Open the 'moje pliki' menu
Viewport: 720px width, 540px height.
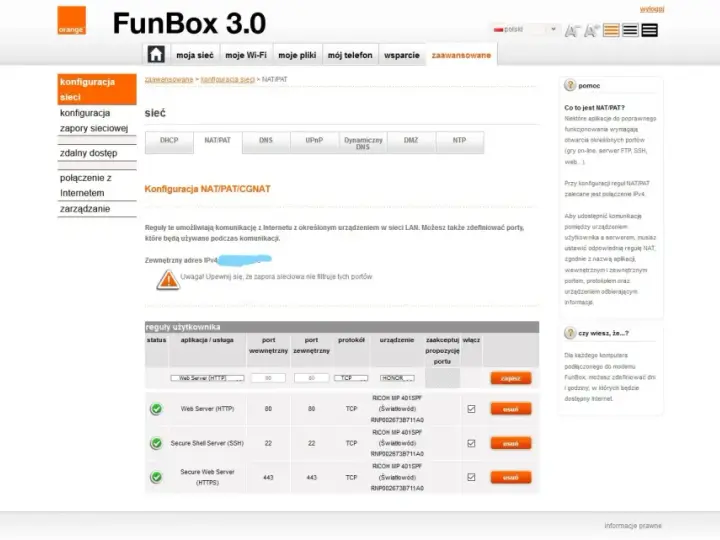[x=297, y=55]
